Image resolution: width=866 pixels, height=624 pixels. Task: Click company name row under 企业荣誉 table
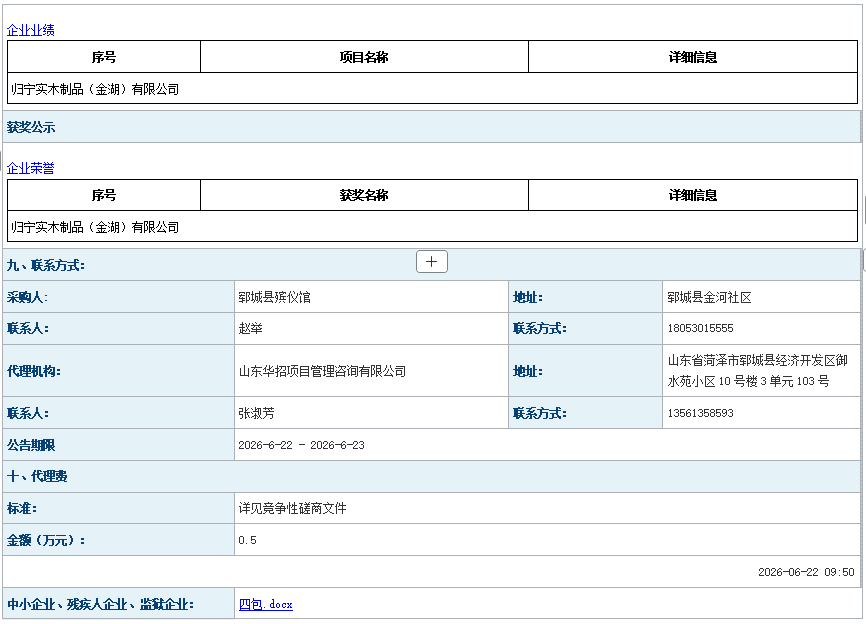tap(432, 226)
